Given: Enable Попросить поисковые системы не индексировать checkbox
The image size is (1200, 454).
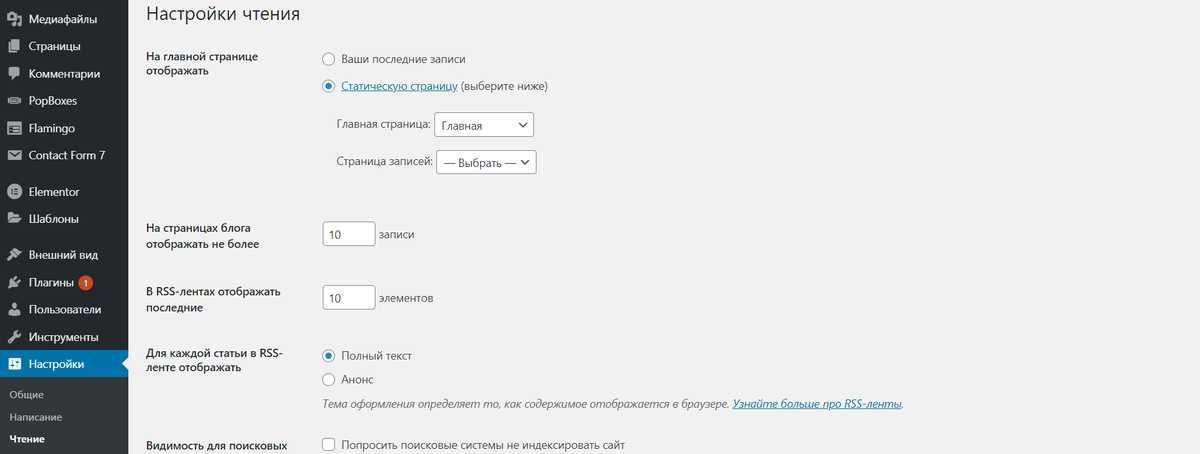Looking at the screenshot, I should click(328, 445).
